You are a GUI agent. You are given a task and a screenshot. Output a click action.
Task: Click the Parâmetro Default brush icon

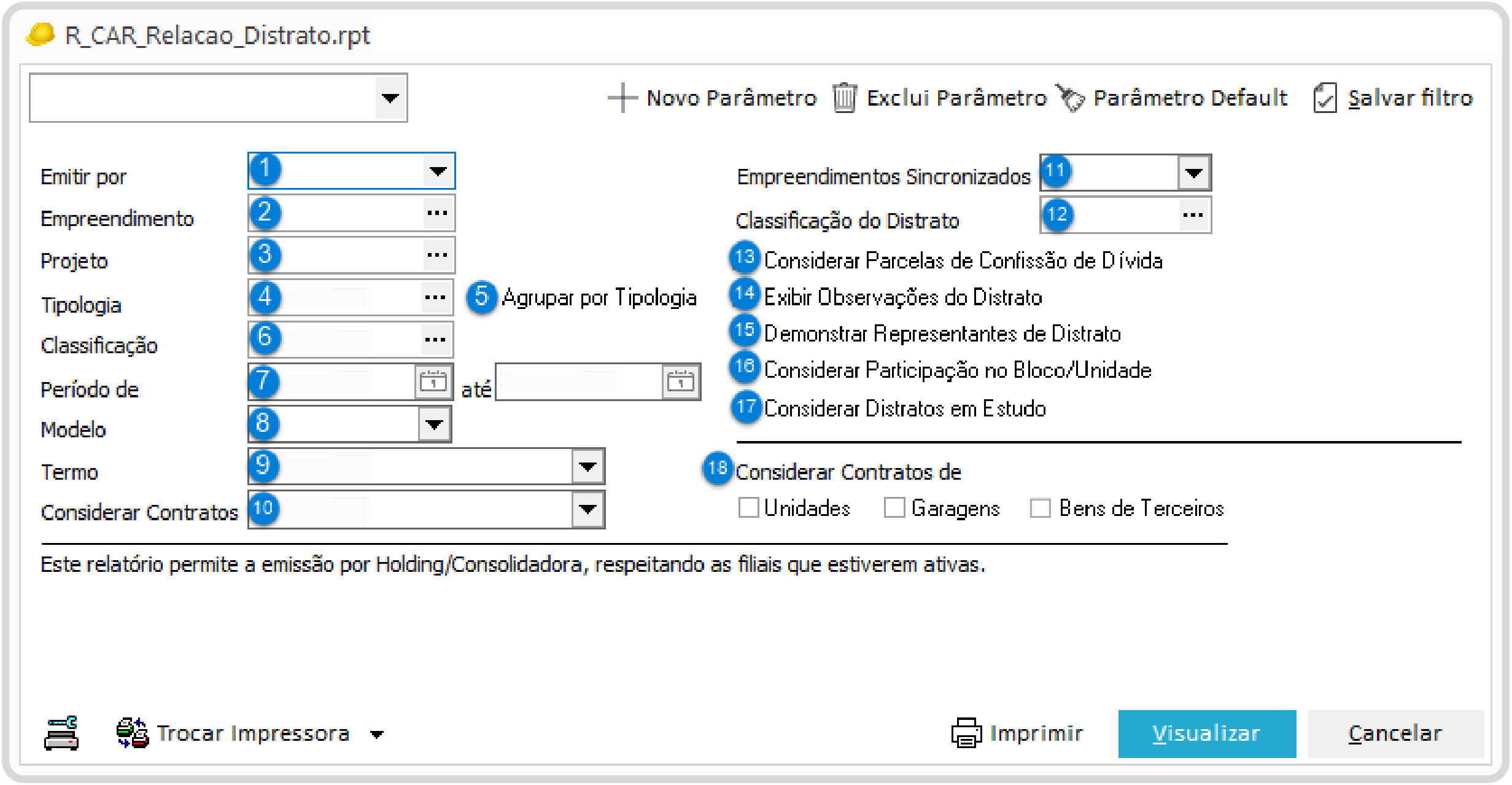pyautogui.click(x=1071, y=98)
